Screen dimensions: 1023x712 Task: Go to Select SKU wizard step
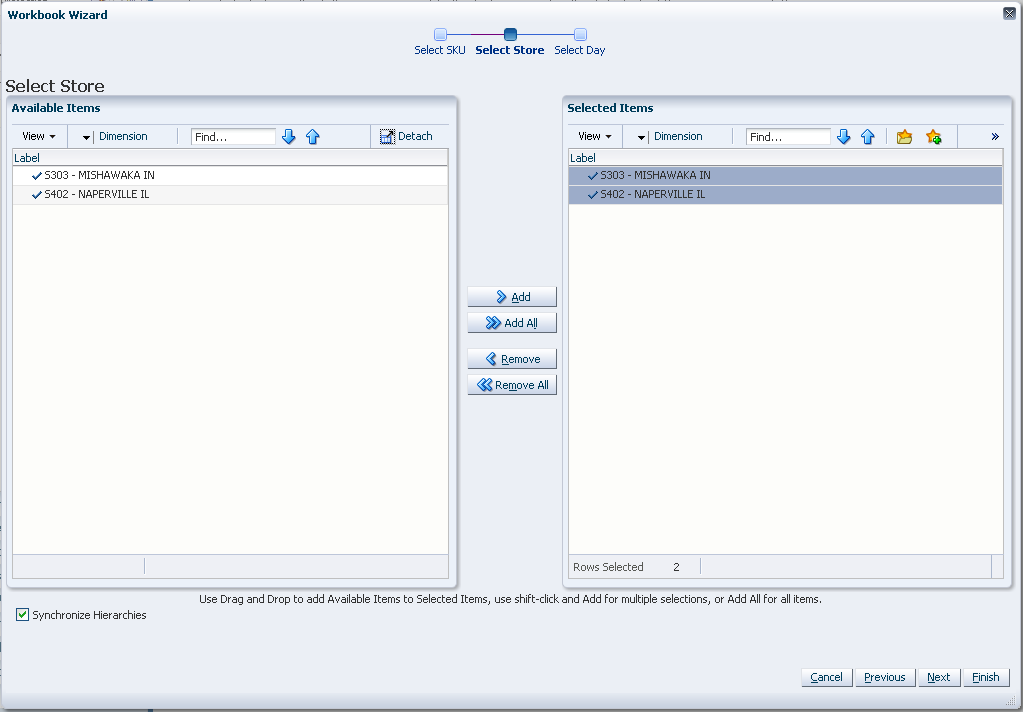click(x=440, y=42)
